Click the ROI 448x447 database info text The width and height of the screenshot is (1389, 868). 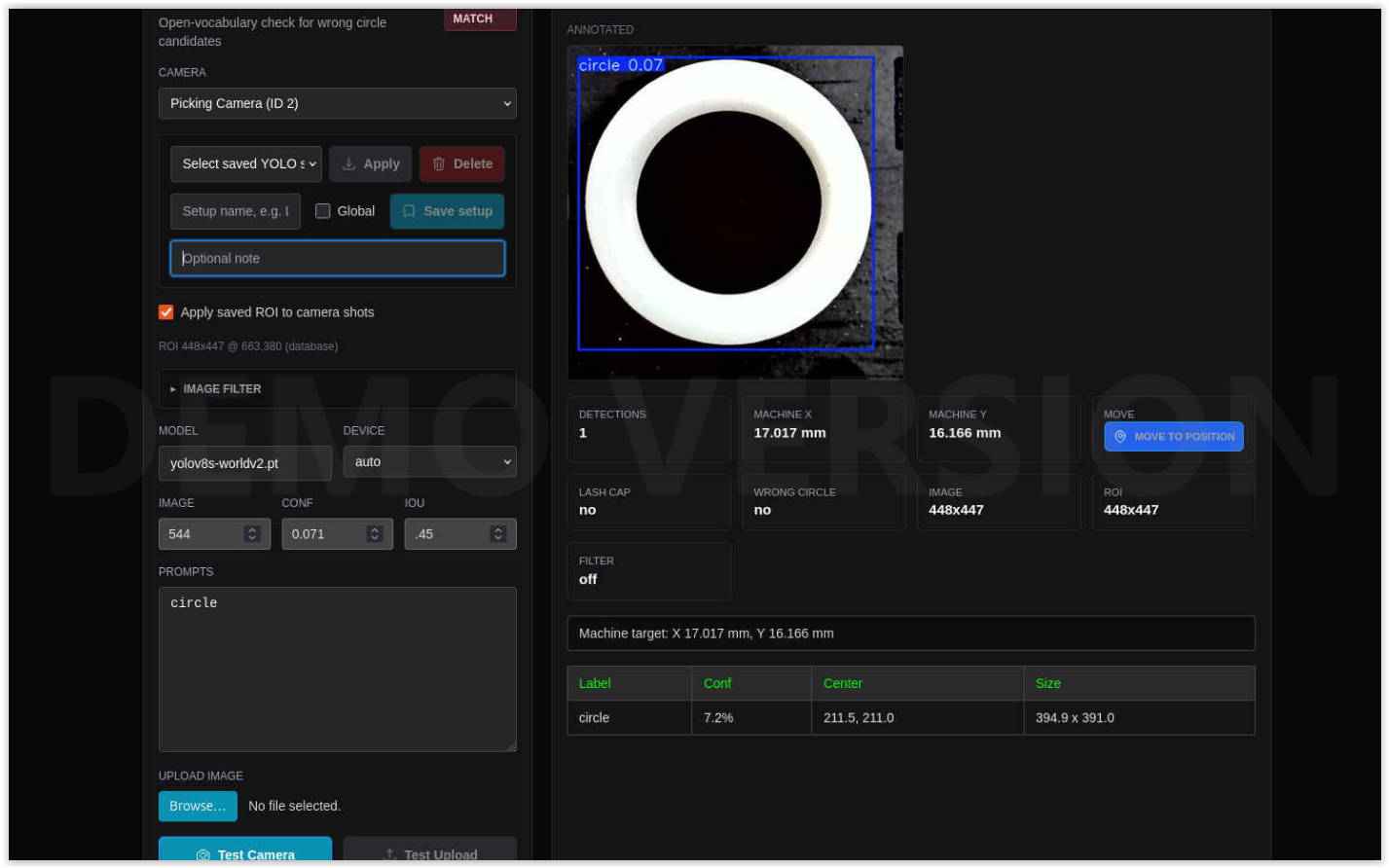tap(248, 346)
